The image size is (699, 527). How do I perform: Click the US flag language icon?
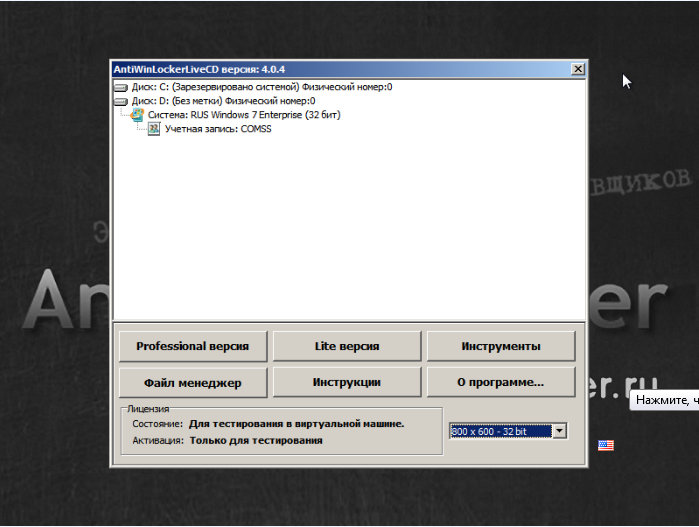(606, 445)
